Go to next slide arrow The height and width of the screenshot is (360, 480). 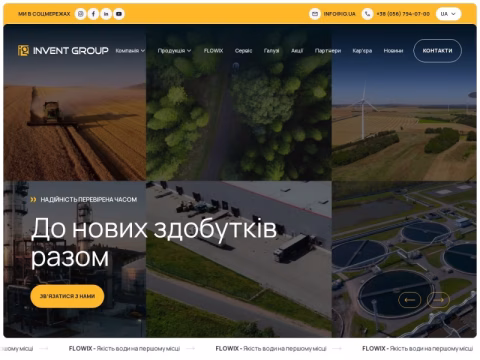(x=438, y=300)
